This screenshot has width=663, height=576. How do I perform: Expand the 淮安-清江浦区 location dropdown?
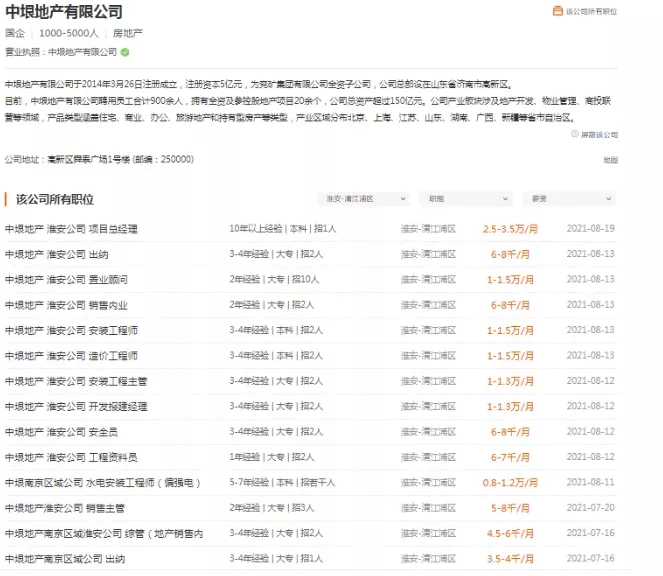coord(363,199)
